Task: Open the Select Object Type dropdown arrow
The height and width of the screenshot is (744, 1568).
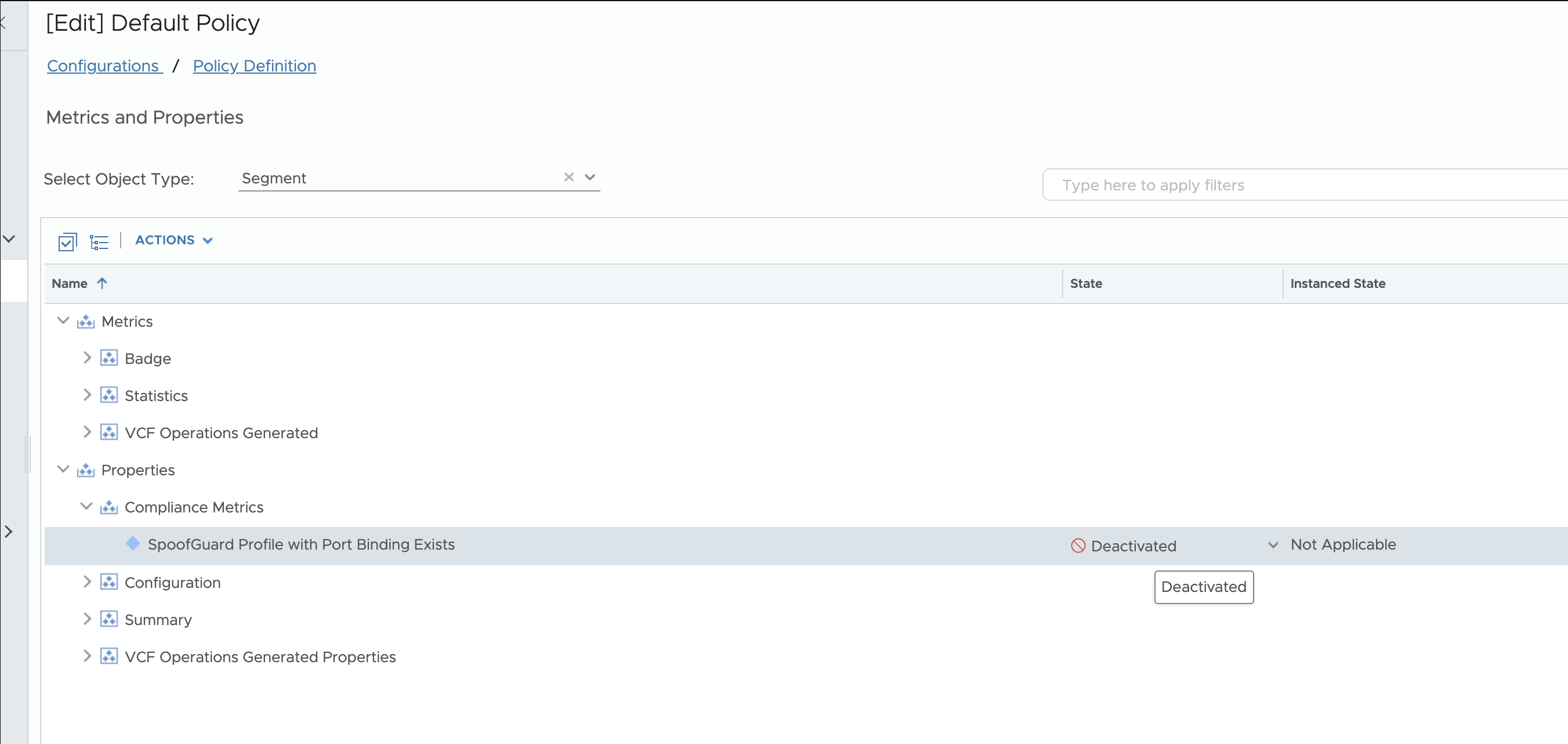Action: 589,177
